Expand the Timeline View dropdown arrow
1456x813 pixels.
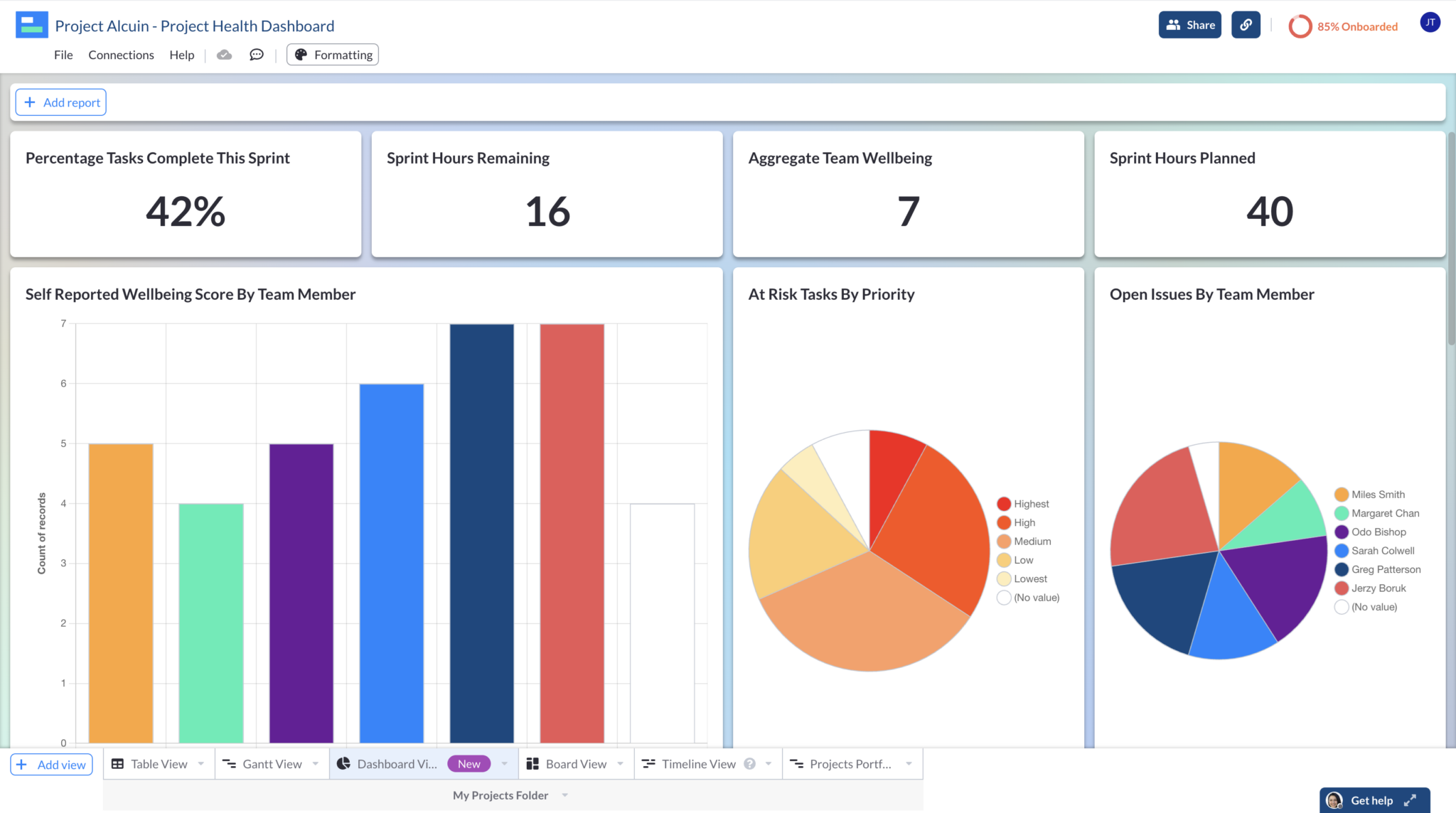(x=769, y=764)
